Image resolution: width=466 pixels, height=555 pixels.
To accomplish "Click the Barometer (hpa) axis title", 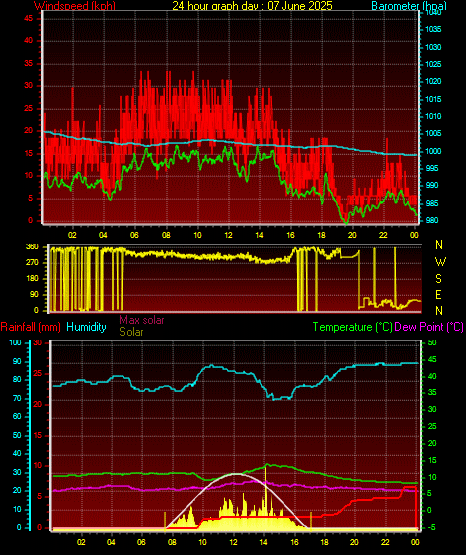I will [x=409, y=6].
